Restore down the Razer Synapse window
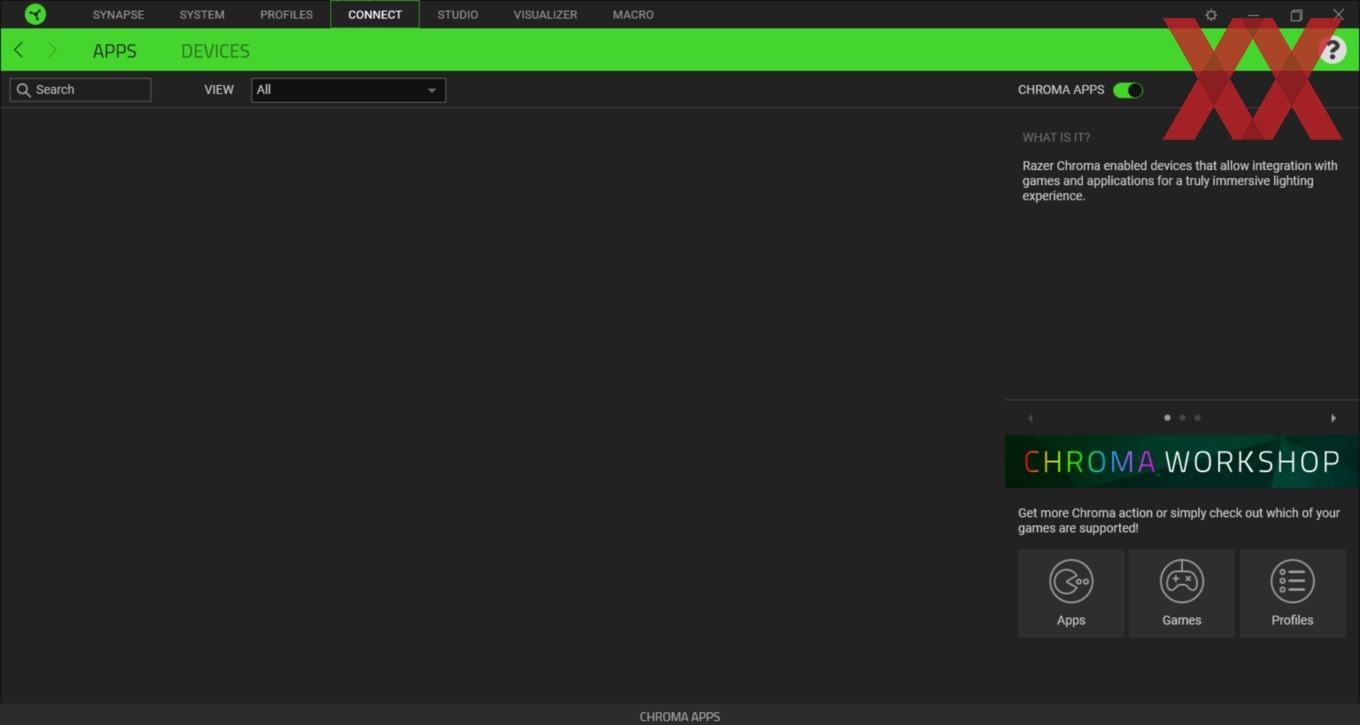Image resolution: width=1360 pixels, height=725 pixels. (1296, 15)
